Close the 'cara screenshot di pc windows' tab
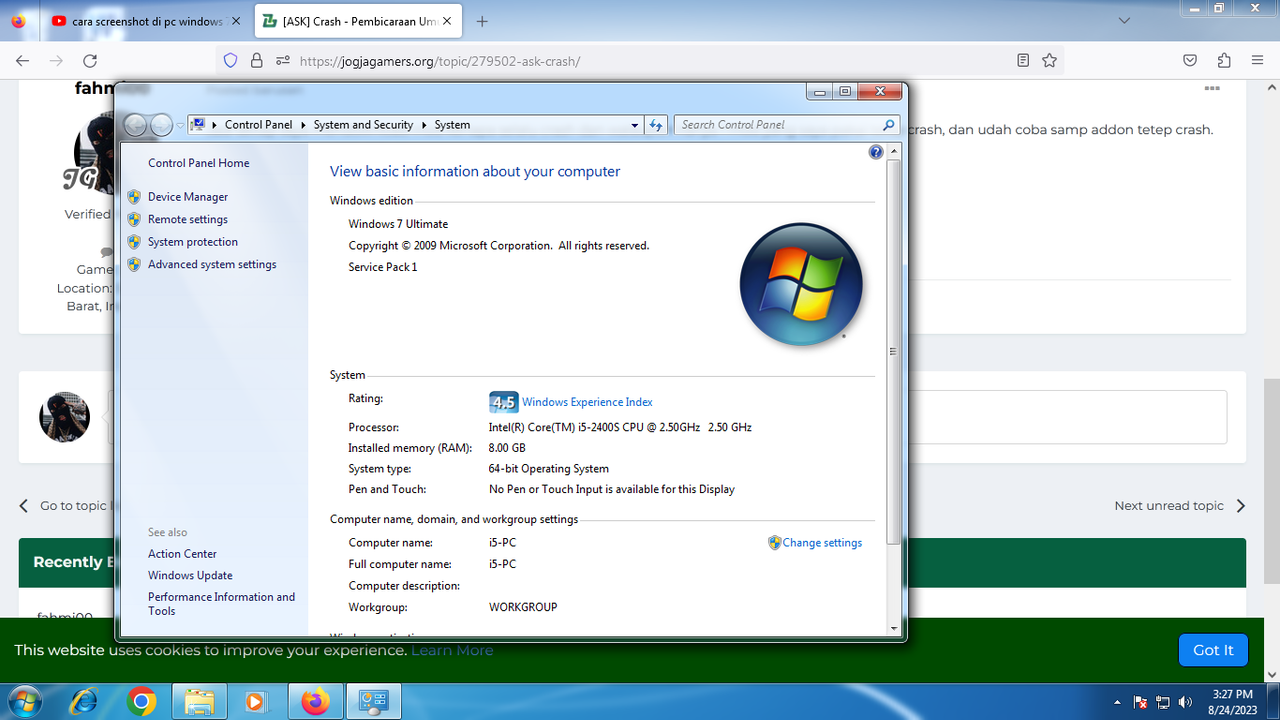 point(236,21)
